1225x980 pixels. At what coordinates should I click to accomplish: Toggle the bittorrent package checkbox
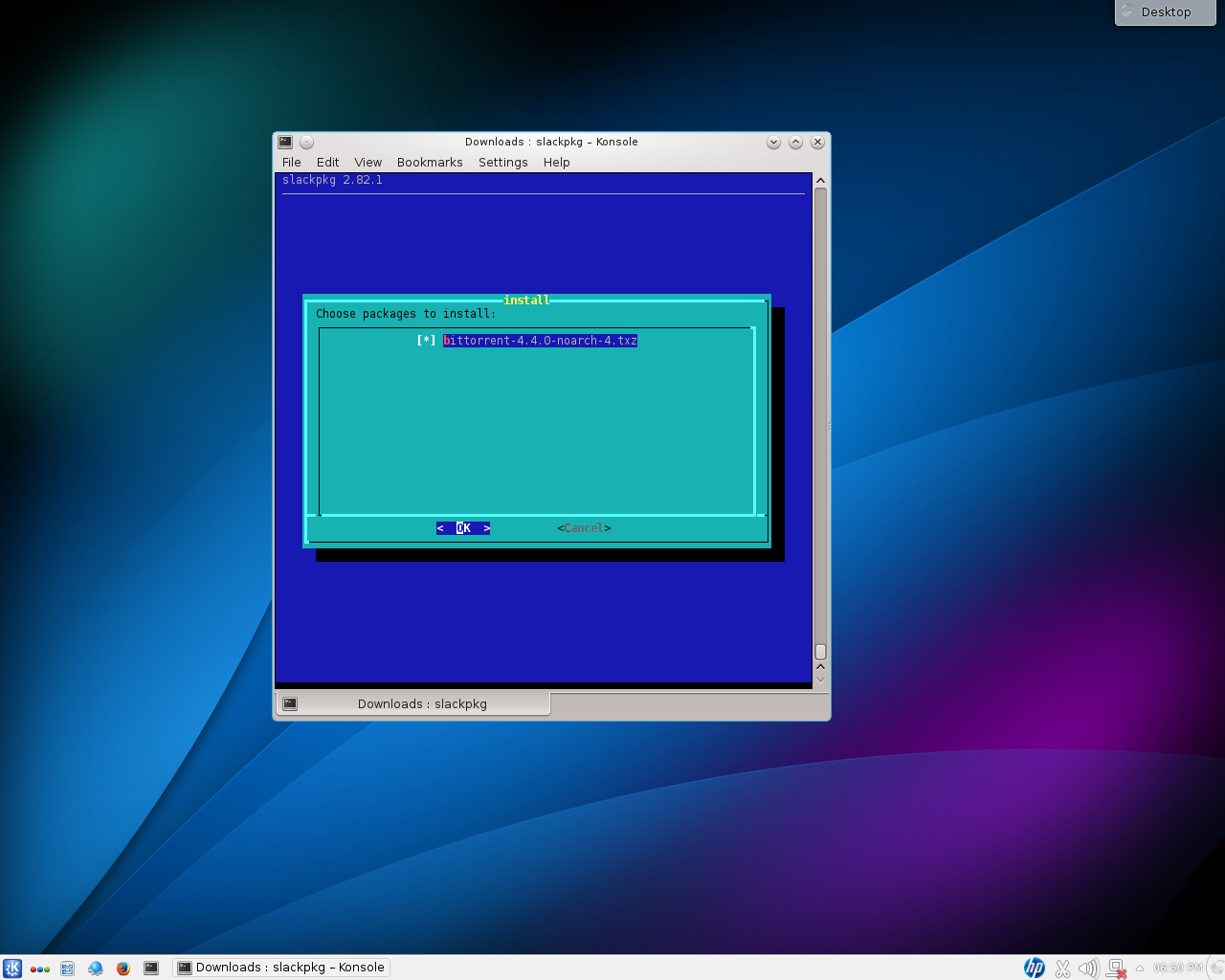427,341
